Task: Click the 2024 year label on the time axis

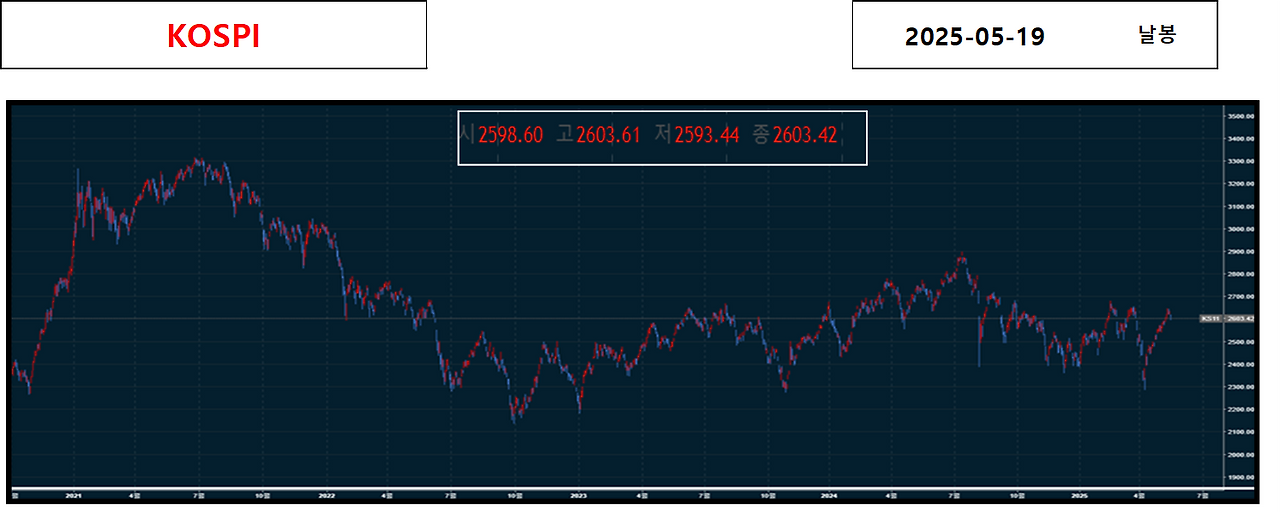Action: (x=828, y=494)
